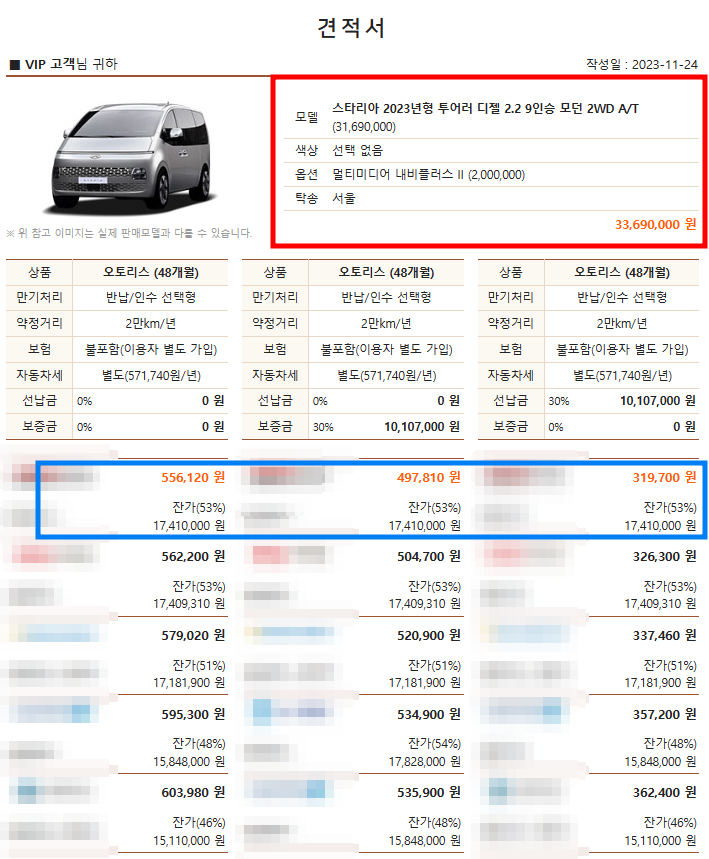Select monthly fee 556,120 원

click(193, 478)
